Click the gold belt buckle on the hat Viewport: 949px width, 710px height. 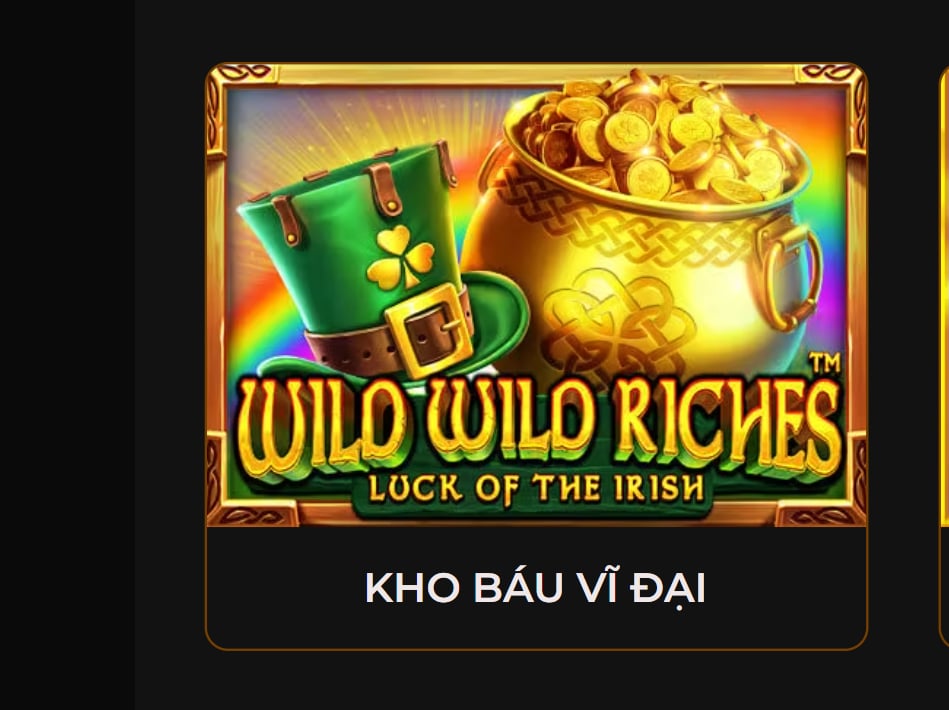pyautogui.click(x=428, y=330)
